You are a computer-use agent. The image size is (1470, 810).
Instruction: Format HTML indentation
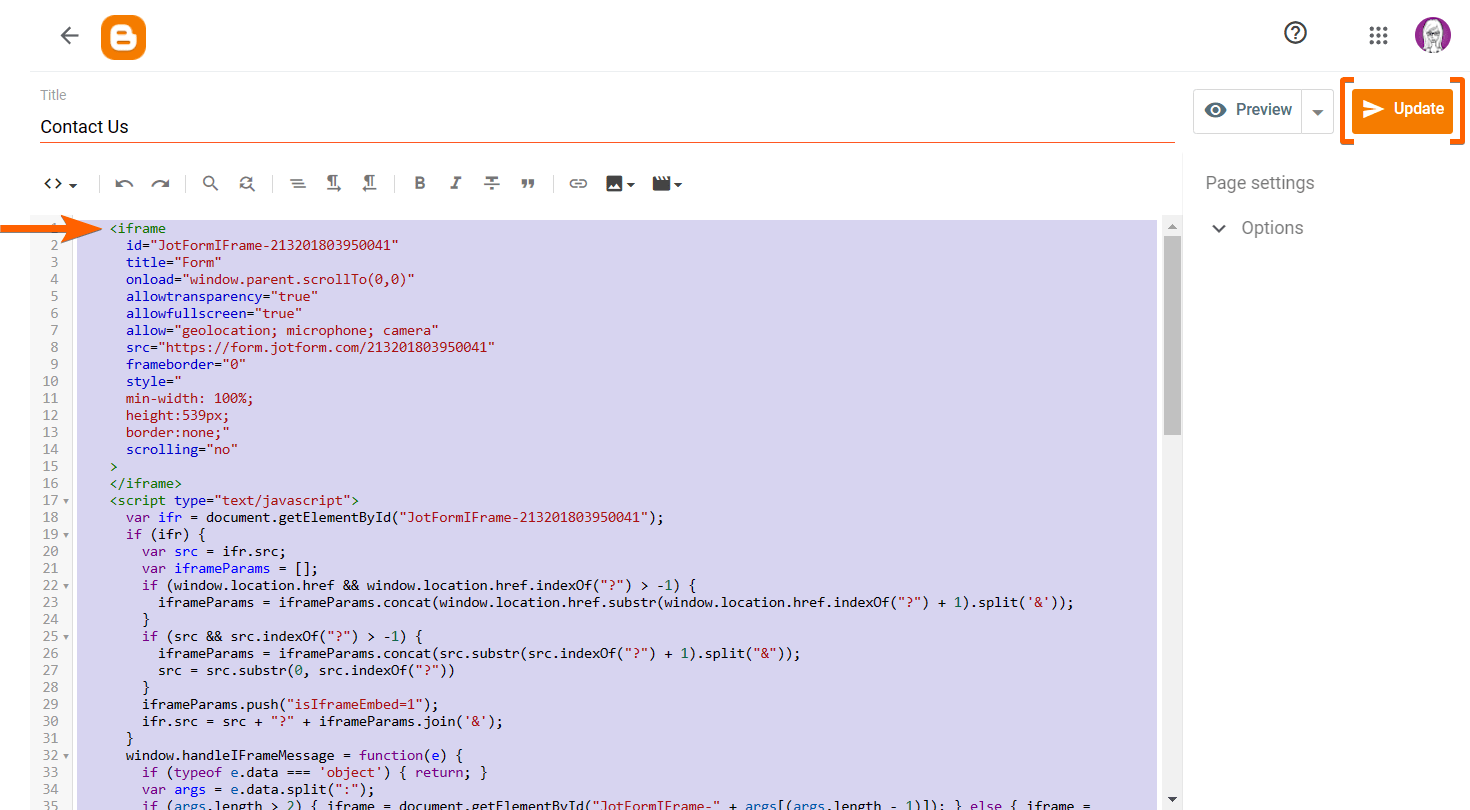pyautogui.click(x=297, y=184)
